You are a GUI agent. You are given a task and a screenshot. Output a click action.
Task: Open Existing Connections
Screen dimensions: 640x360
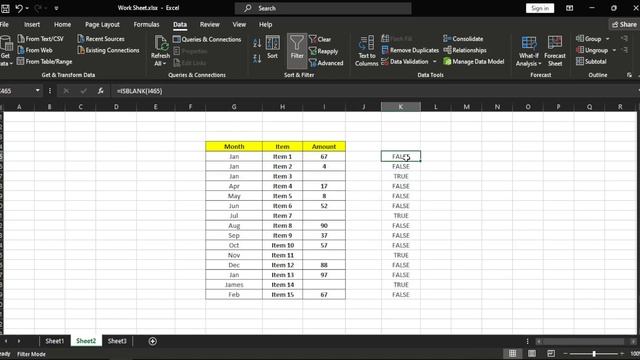108,50
